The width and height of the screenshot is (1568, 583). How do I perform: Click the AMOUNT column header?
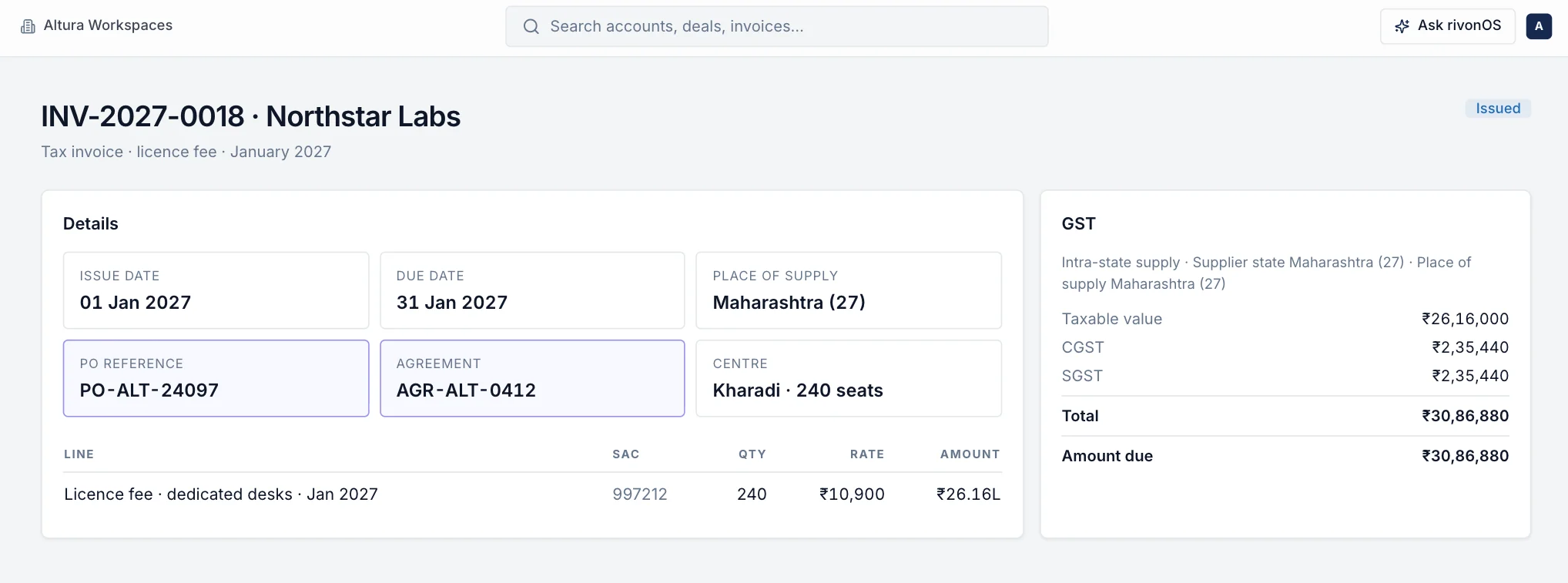coord(970,454)
